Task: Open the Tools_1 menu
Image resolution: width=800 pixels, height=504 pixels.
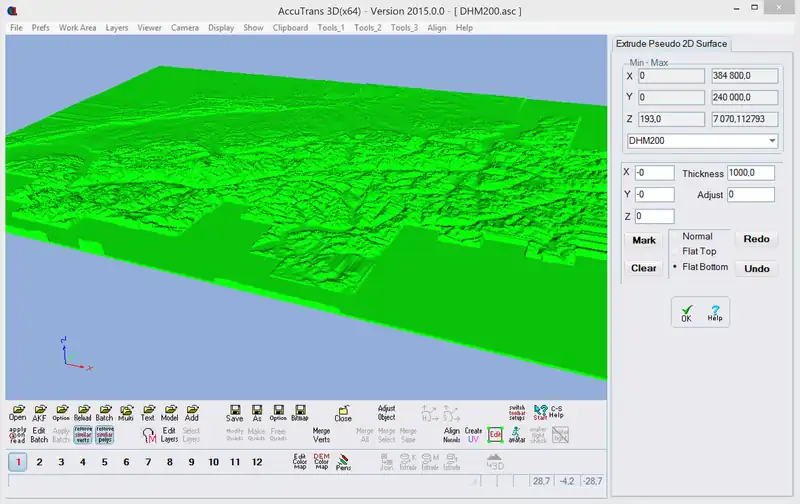Action: [329, 28]
